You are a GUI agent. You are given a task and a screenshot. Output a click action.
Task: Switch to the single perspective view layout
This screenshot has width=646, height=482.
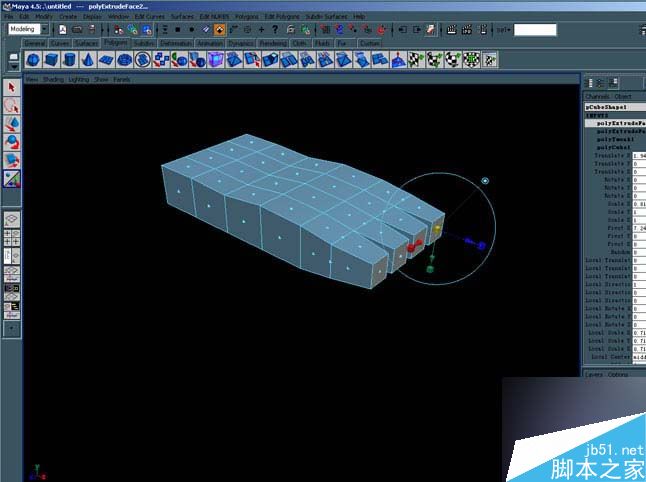pyautogui.click(x=12, y=220)
